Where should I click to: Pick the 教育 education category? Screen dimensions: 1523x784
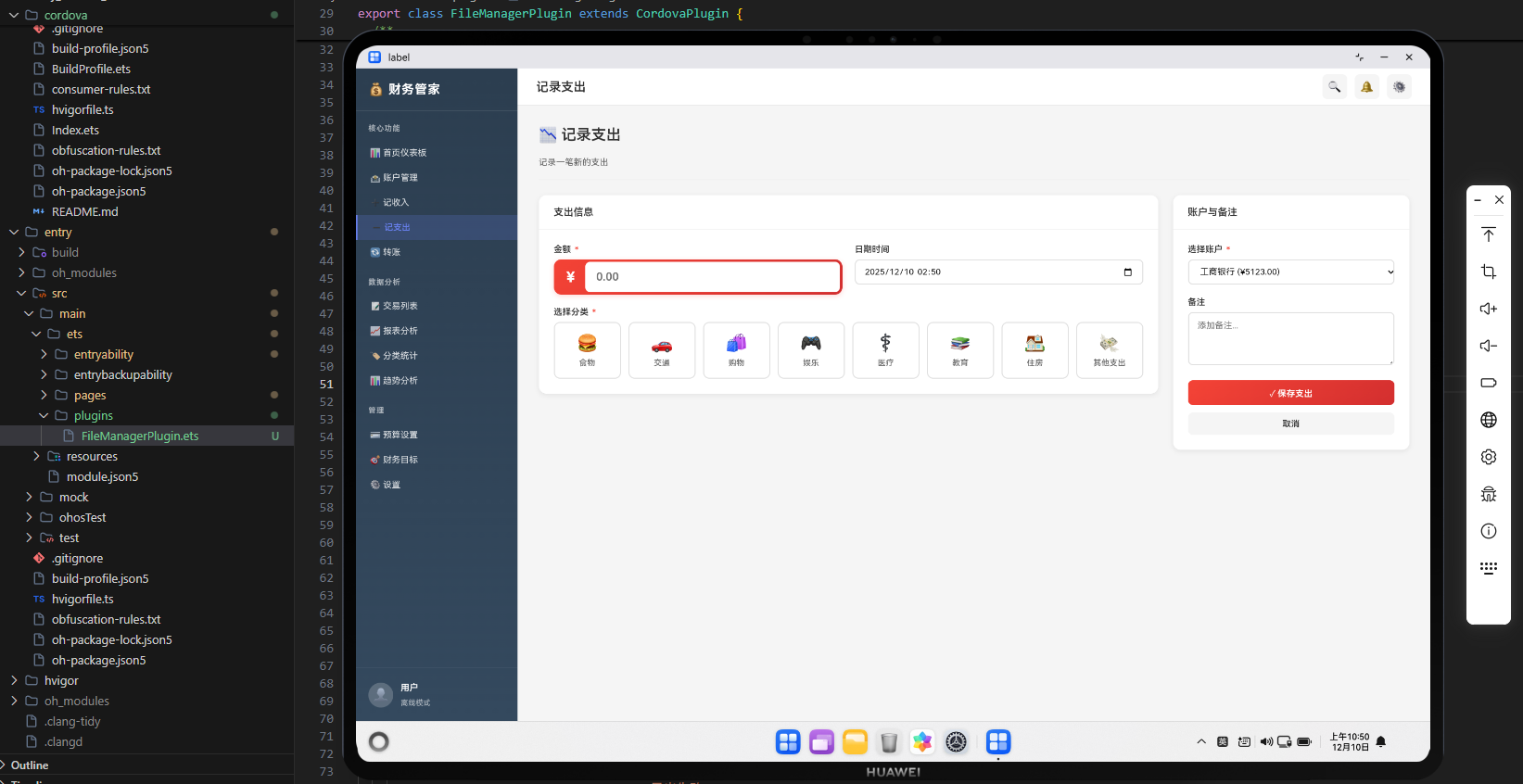point(960,350)
